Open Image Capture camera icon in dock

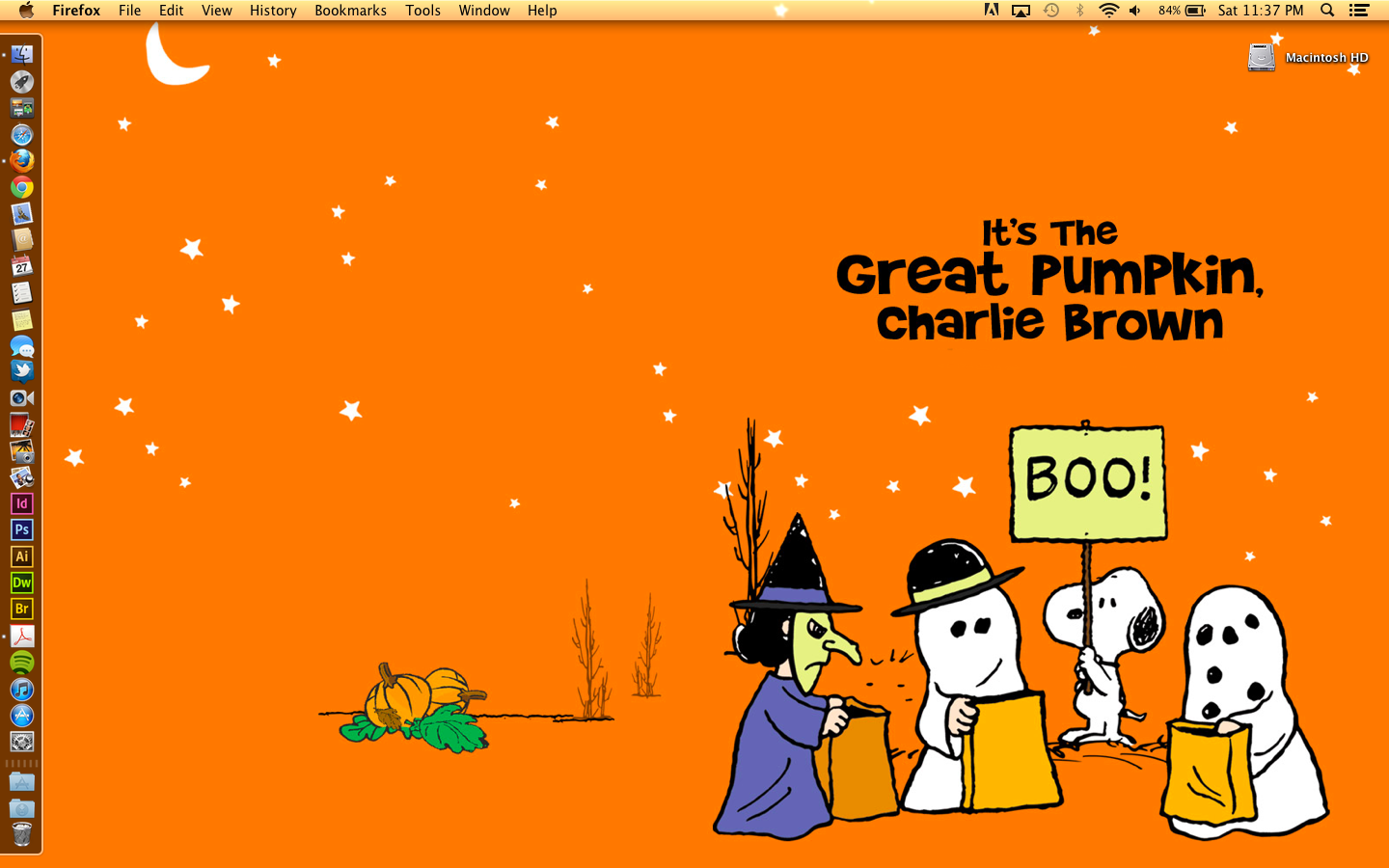click(22, 450)
